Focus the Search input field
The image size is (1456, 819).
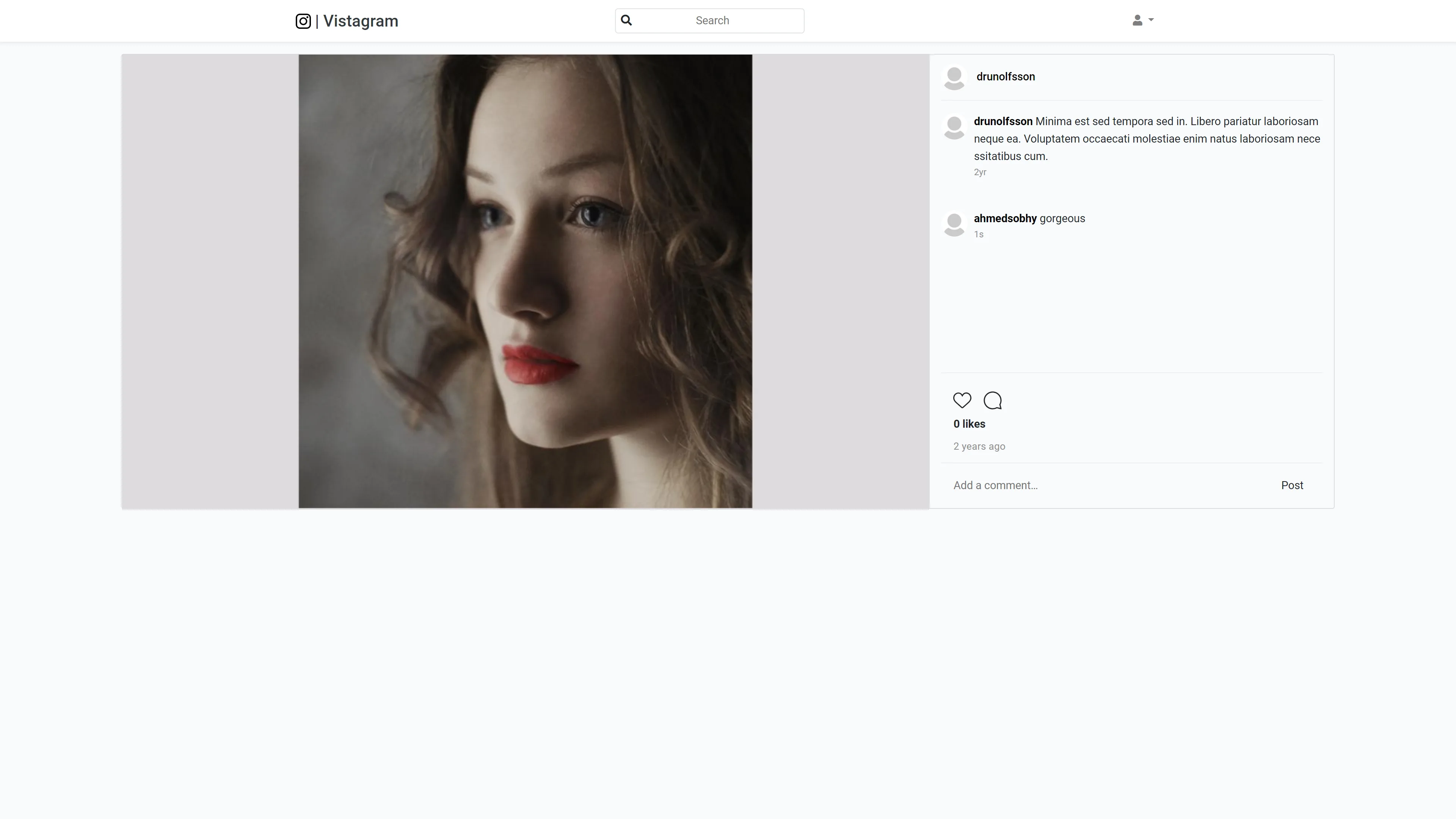pos(709,20)
